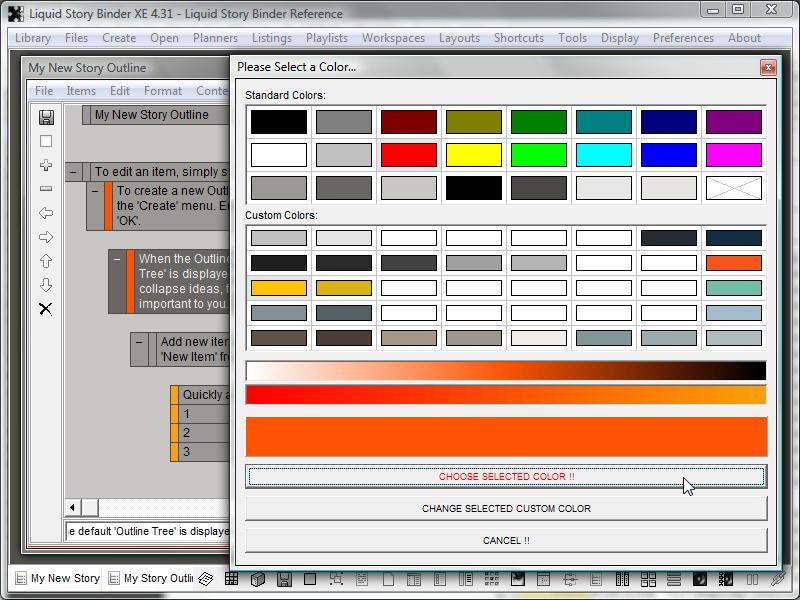Click the right arrow indent icon
This screenshot has height=600, width=800.
(46, 237)
